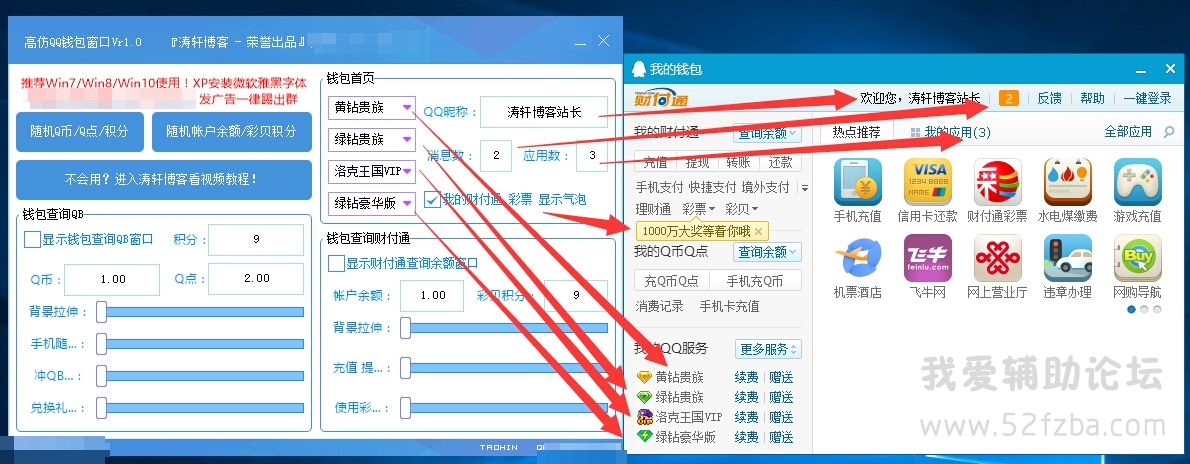Open the 机票酒店 airplane icon
Screen dimensions: 1190x464
858,258
